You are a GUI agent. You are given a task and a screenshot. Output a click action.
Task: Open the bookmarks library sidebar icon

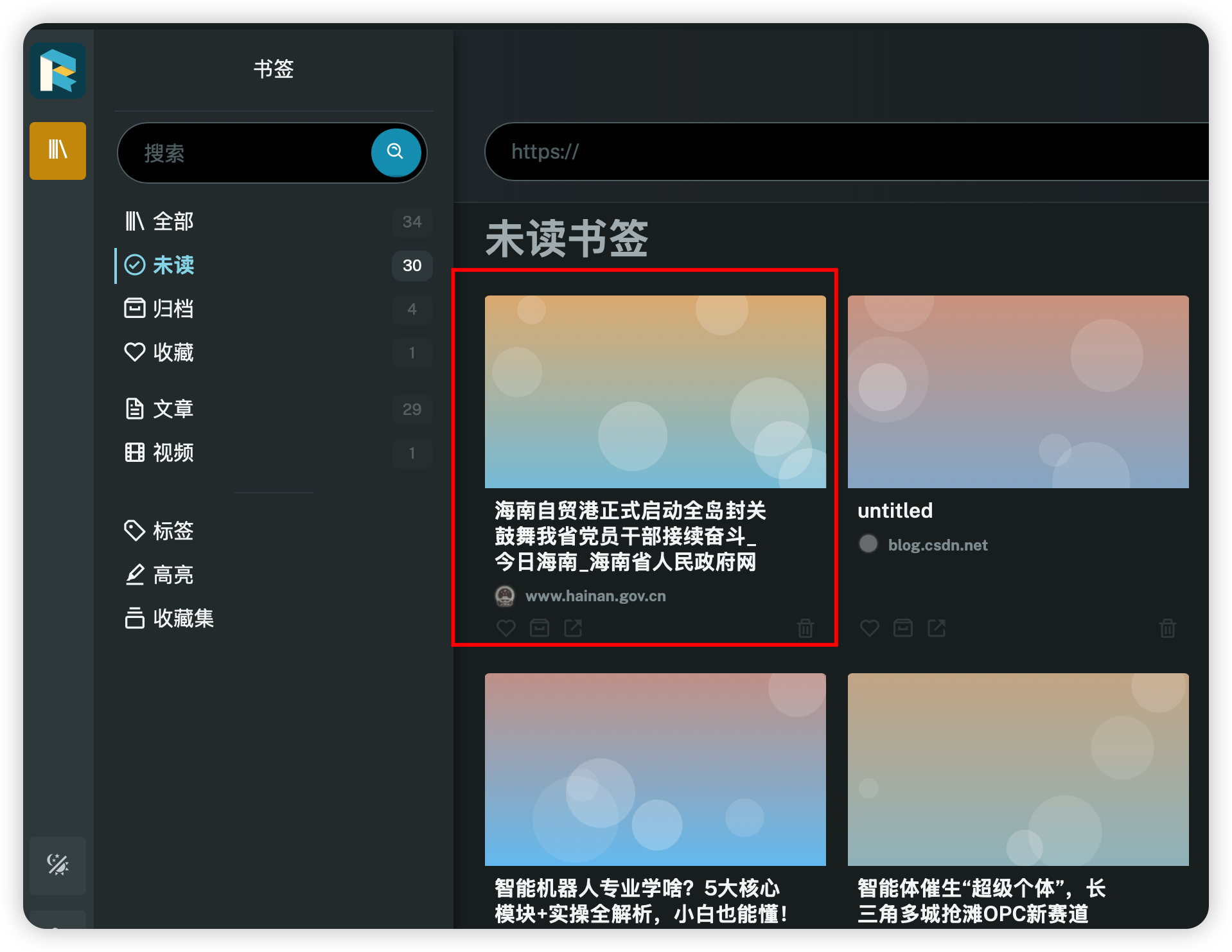point(58,150)
